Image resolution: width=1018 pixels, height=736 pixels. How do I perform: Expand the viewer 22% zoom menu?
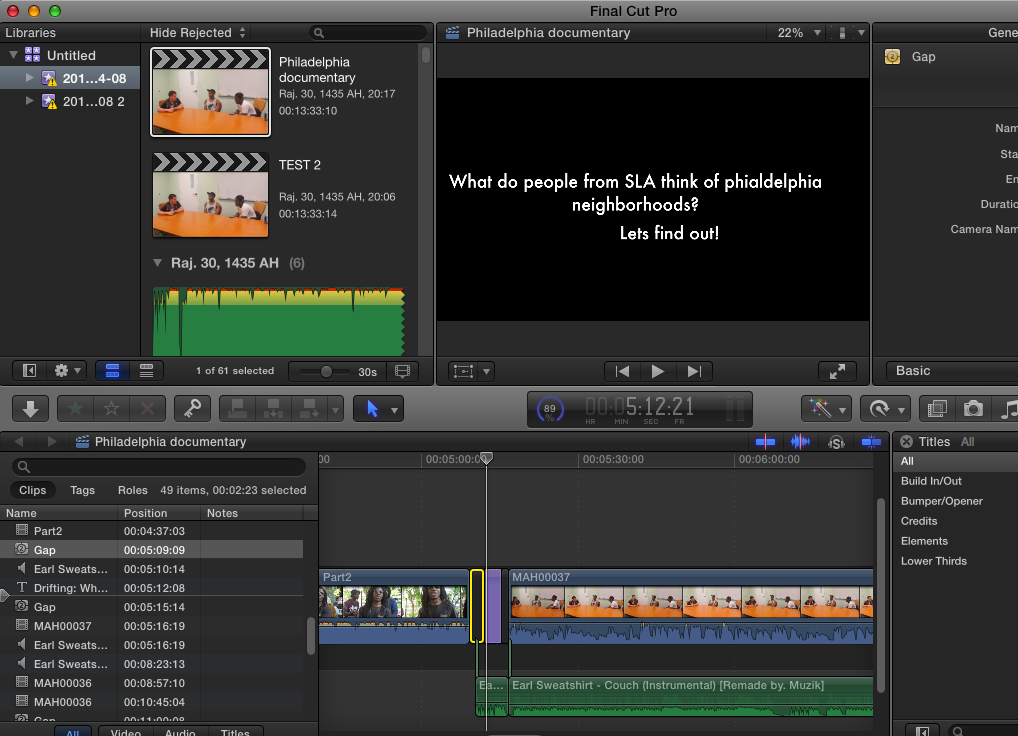(x=797, y=33)
